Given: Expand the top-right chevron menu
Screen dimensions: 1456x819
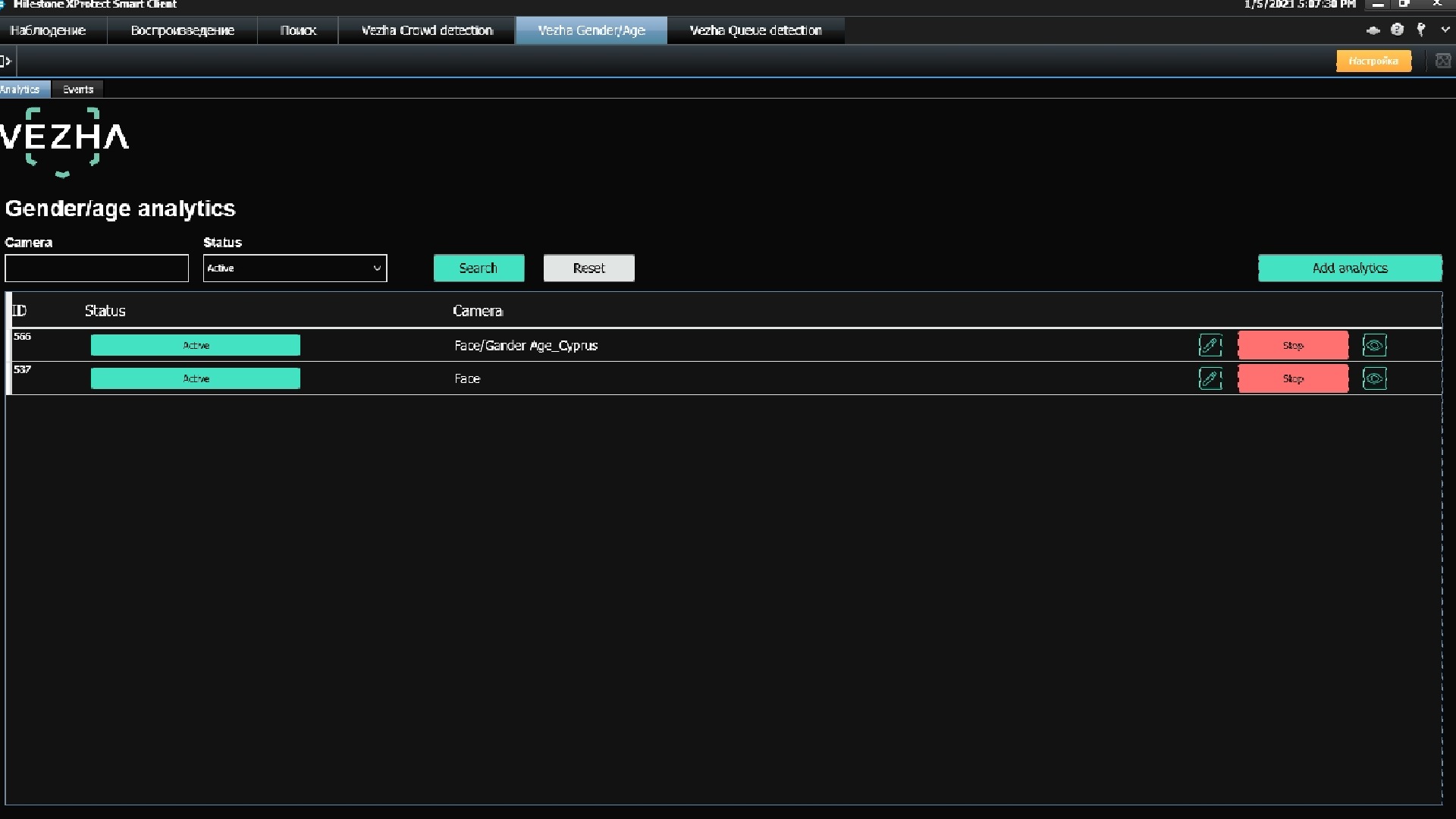Looking at the screenshot, I should 1445,30.
